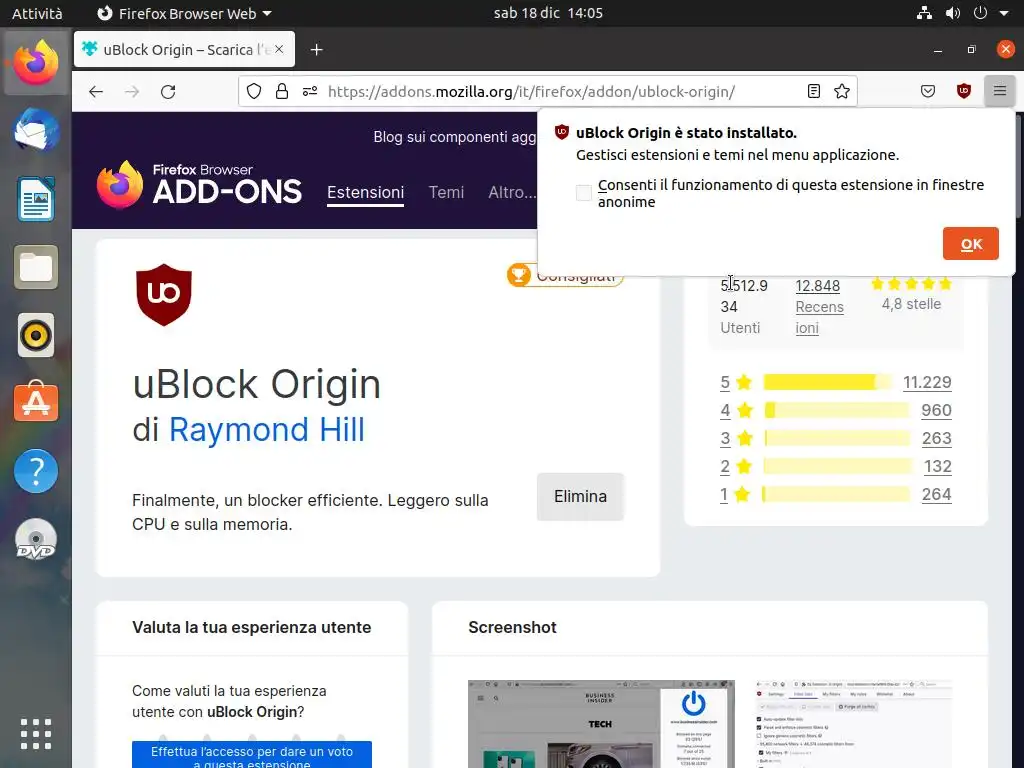1024x768 pixels.
Task: Open the 960 four-star reviews count
Action: (936, 410)
